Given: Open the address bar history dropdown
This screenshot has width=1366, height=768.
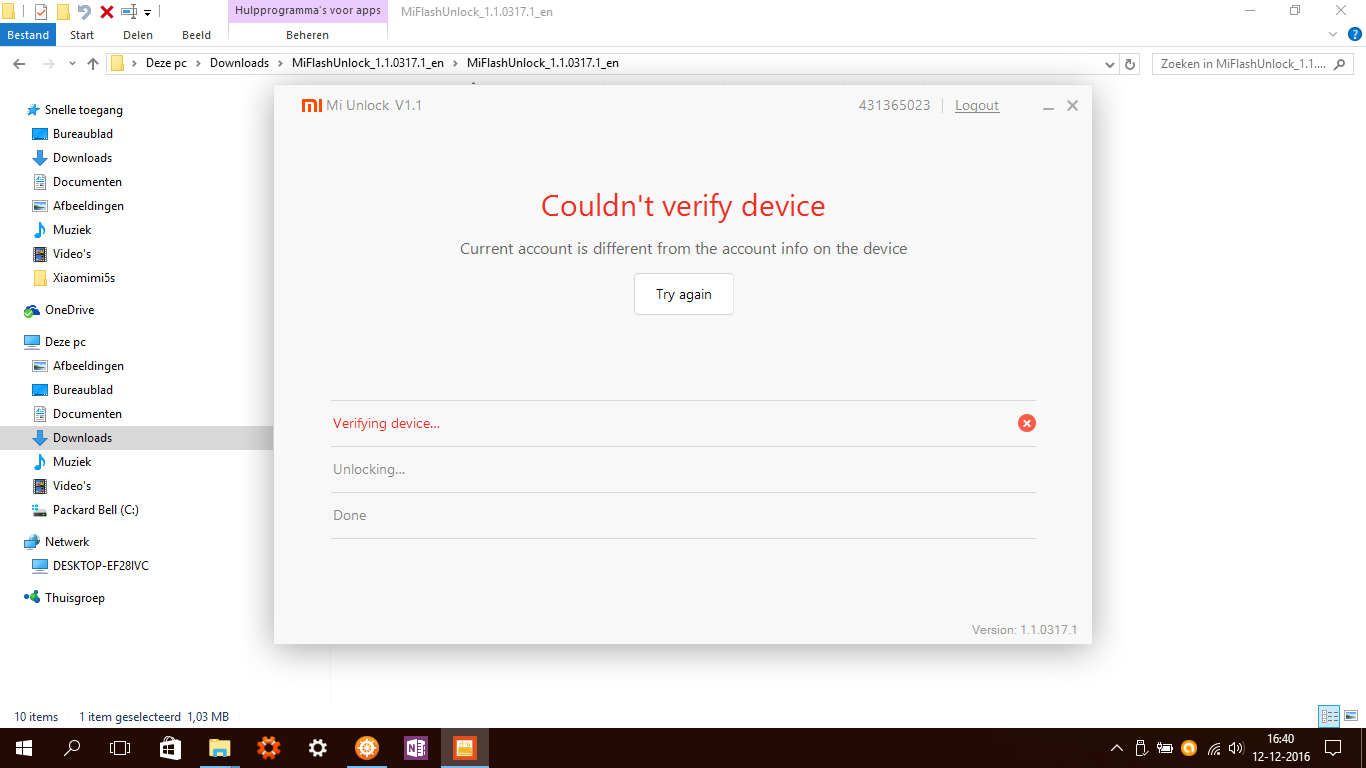Looking at the screenshot, I should tap(1110, 64).
